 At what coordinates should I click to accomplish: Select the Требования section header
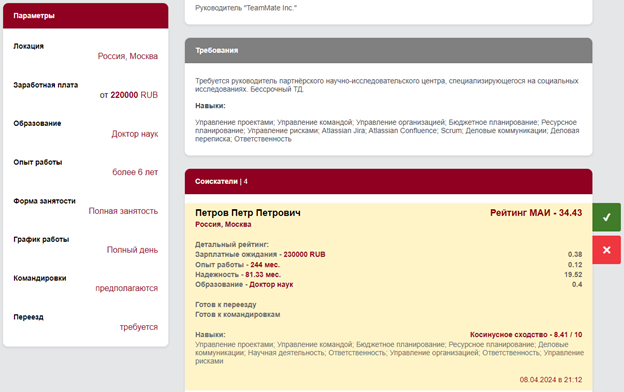[388, 51]
